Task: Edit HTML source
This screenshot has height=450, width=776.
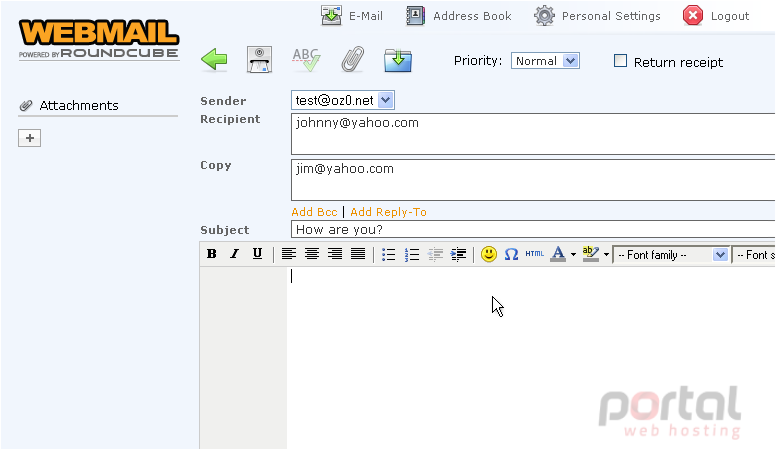Action: 534,254
